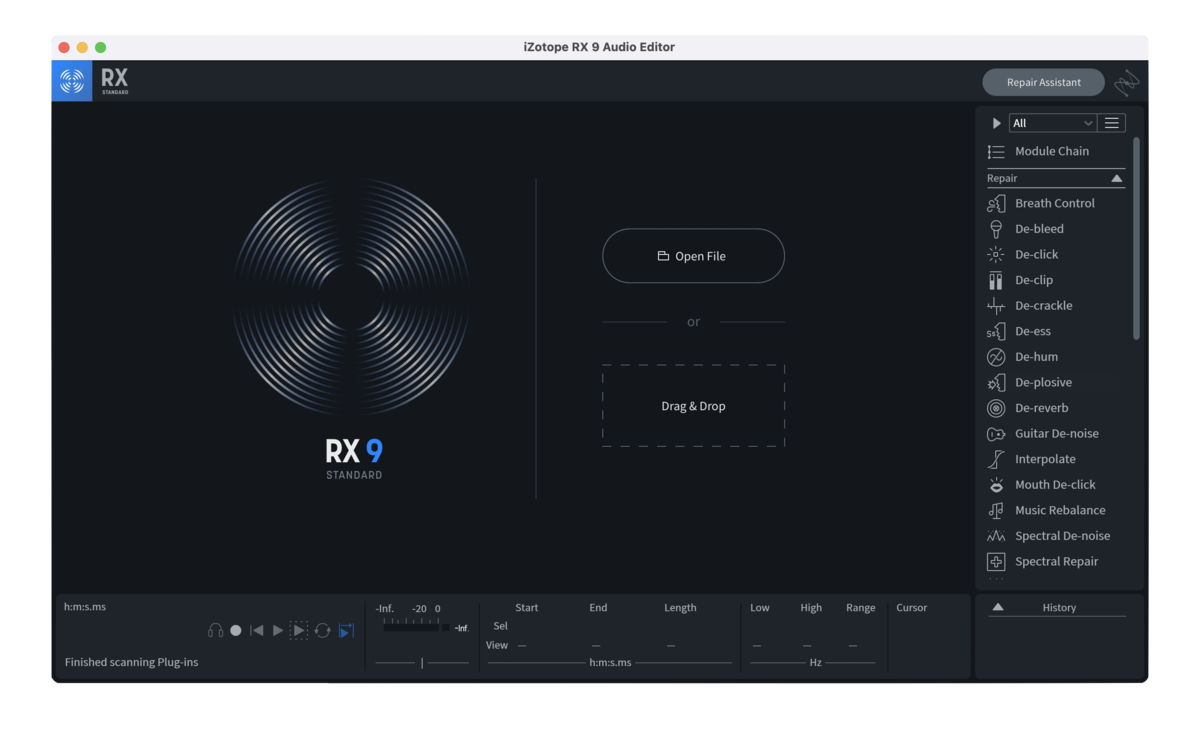
Task: Toggle loop playback
Action: [322, 631]
